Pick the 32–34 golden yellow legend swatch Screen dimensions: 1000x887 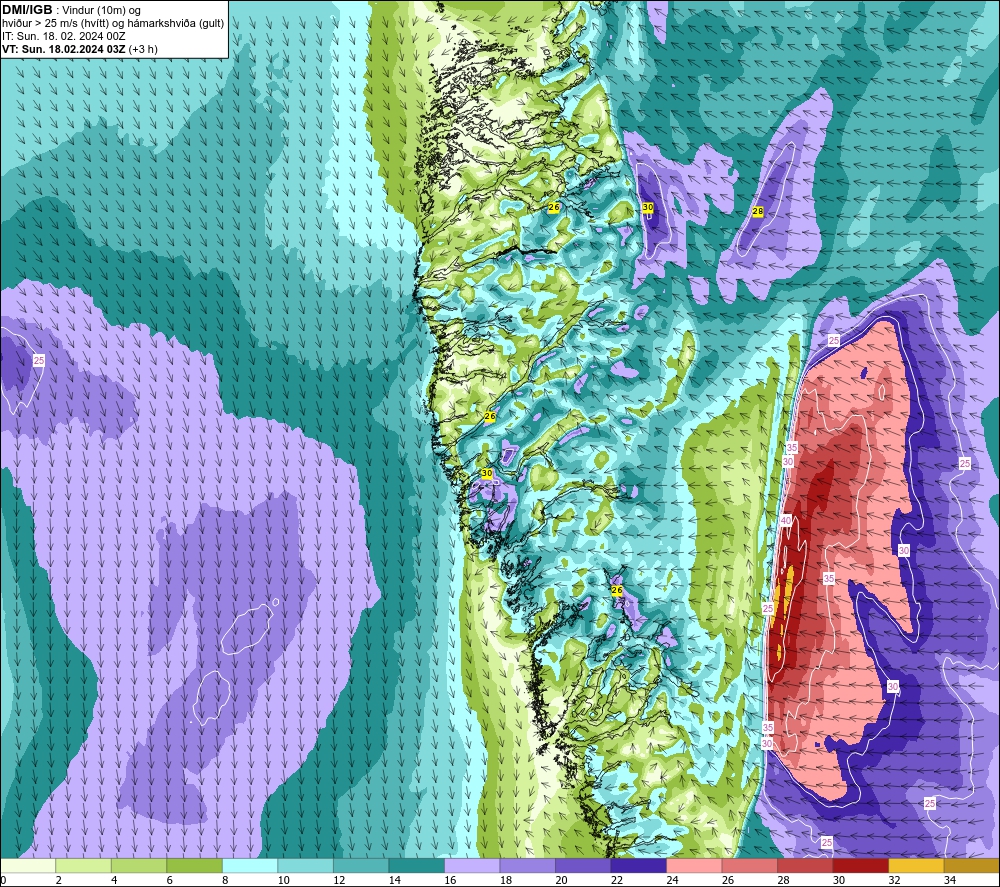916,865
